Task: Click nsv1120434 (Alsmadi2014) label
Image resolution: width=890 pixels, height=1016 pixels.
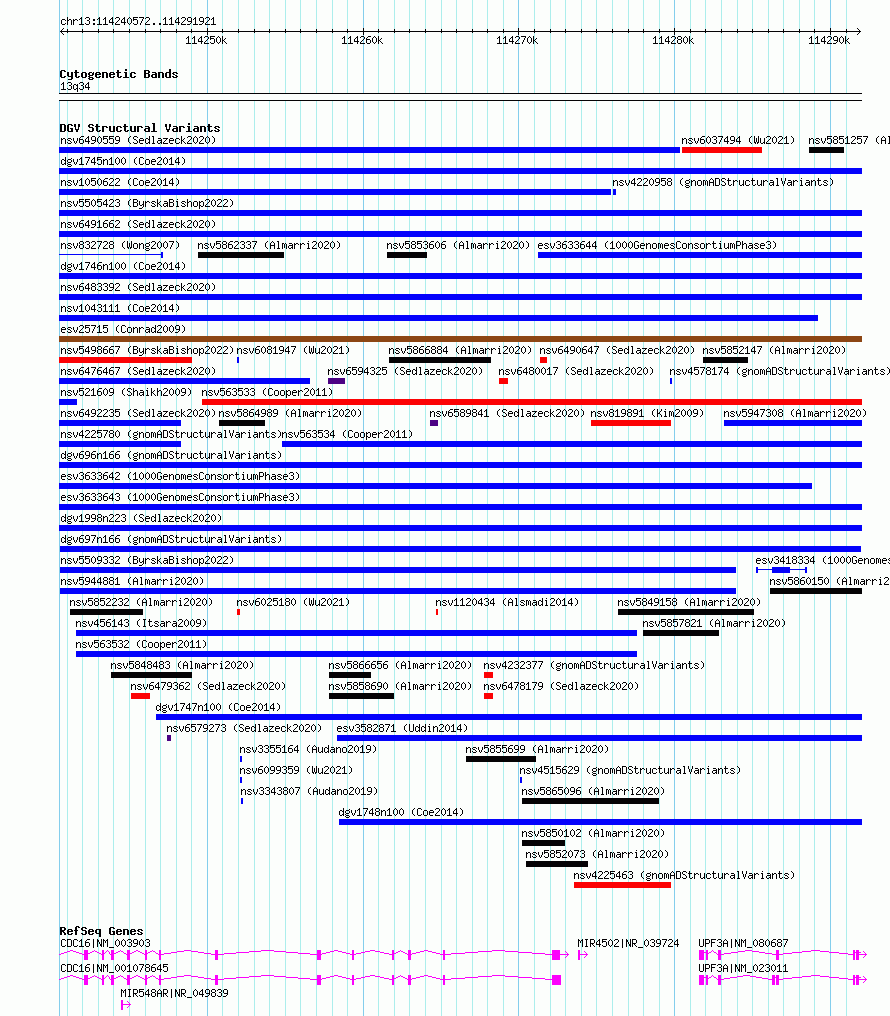Action: click(507, 602)
